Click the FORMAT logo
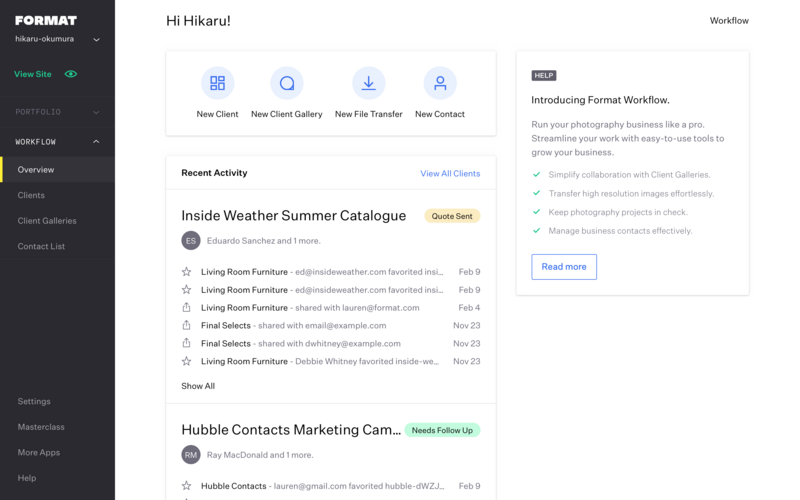 click(x=46, y=20)
